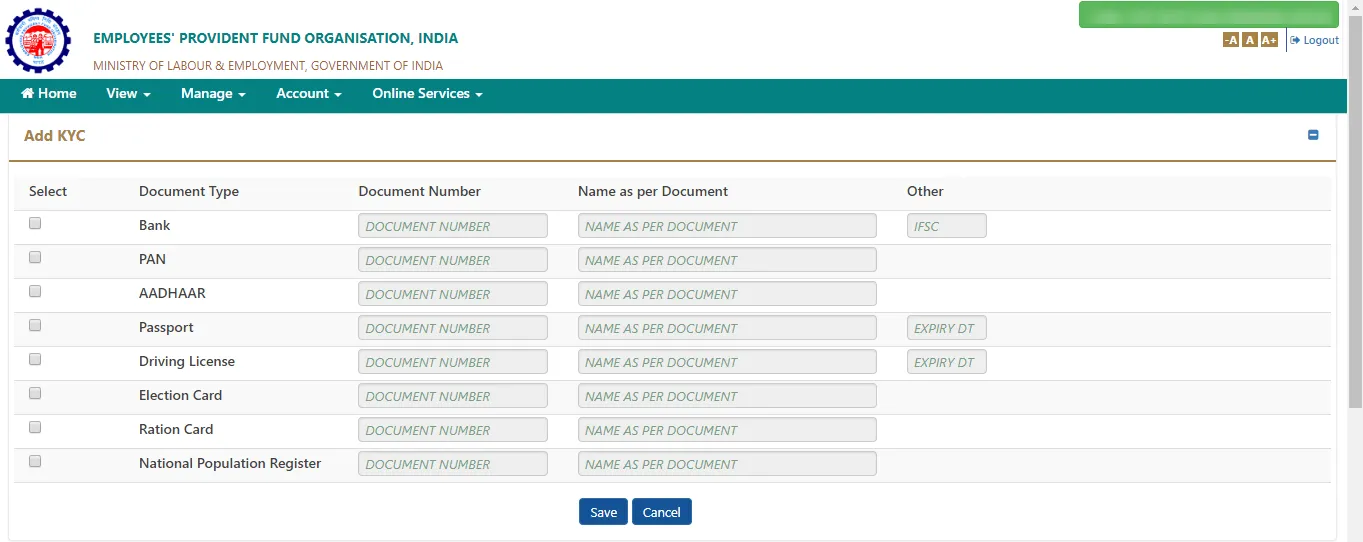The image size is (1363, 542).
Task: Open the Online Services menu
Action: click(427, 93)
